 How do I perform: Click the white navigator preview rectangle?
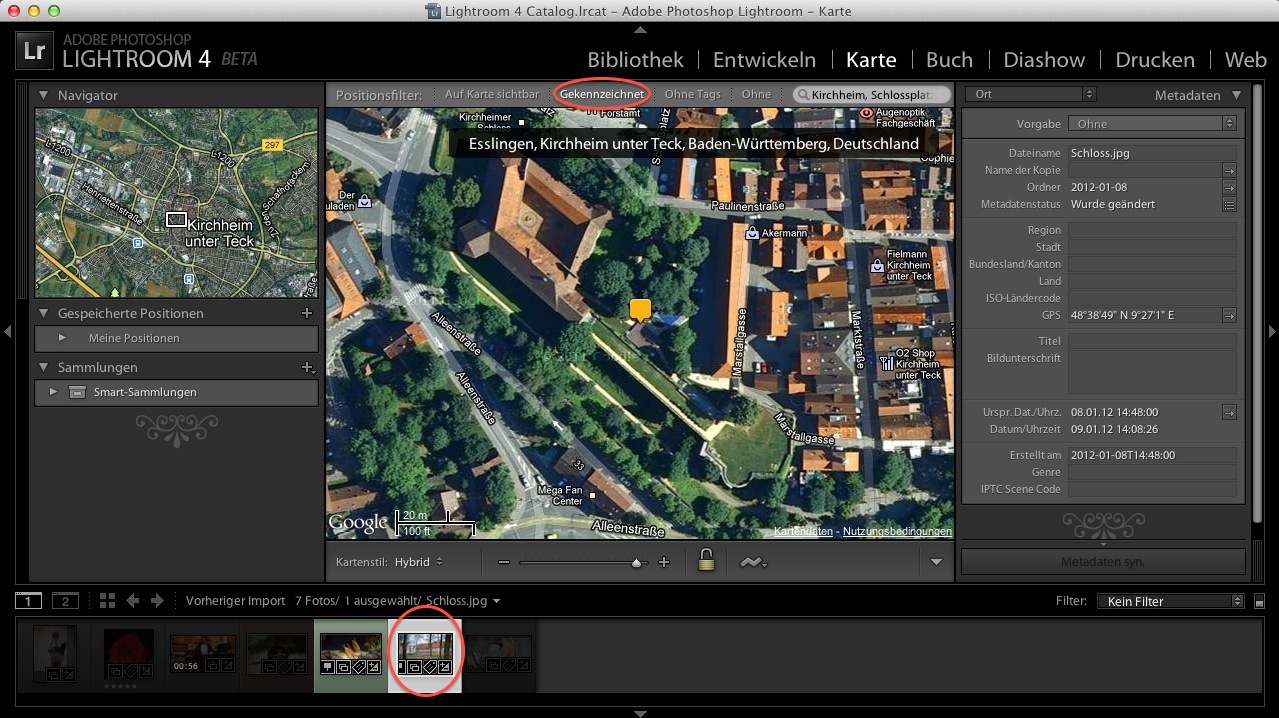coord(176,219)
